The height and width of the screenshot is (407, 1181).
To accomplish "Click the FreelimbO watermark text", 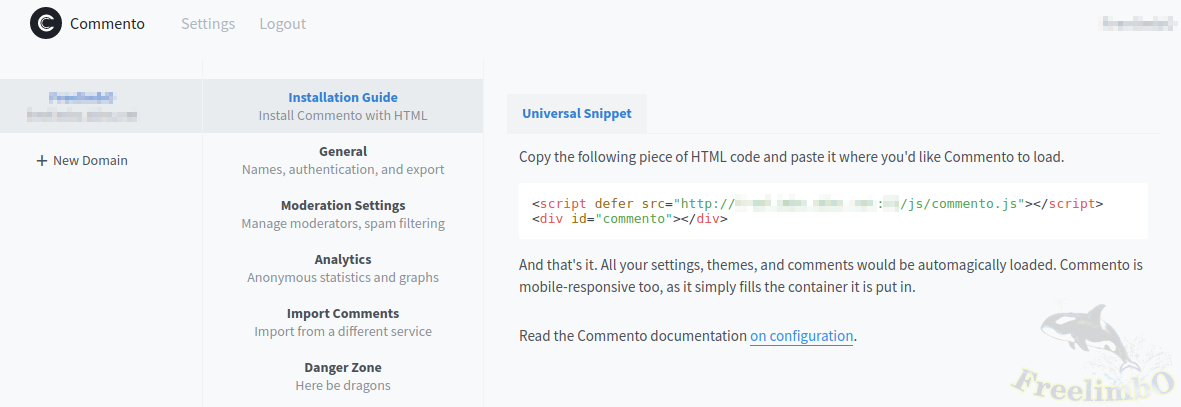I will click(1094, 385).
